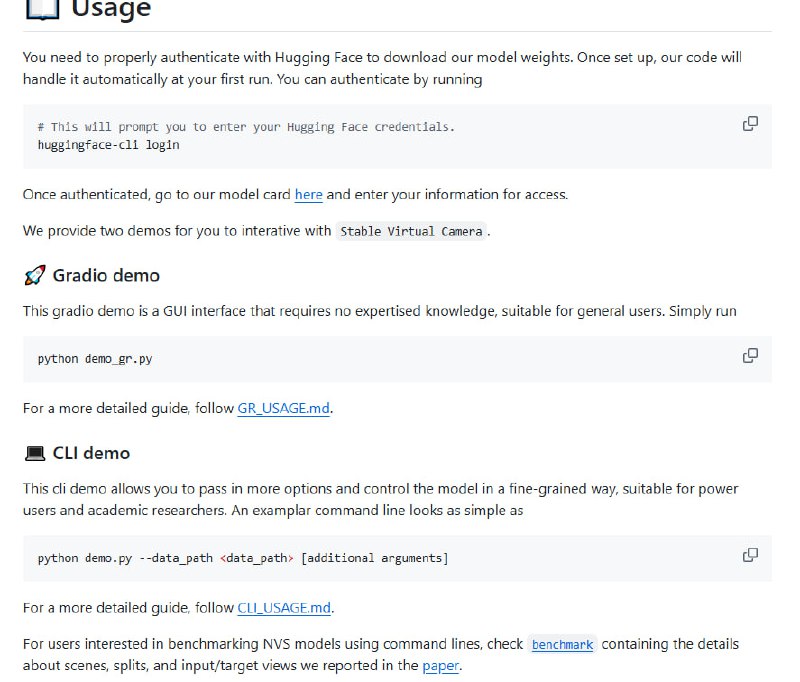Click the data_path placeholder in CLI command
The width and height of the screenshot is (800, 682).
(236, 558)
